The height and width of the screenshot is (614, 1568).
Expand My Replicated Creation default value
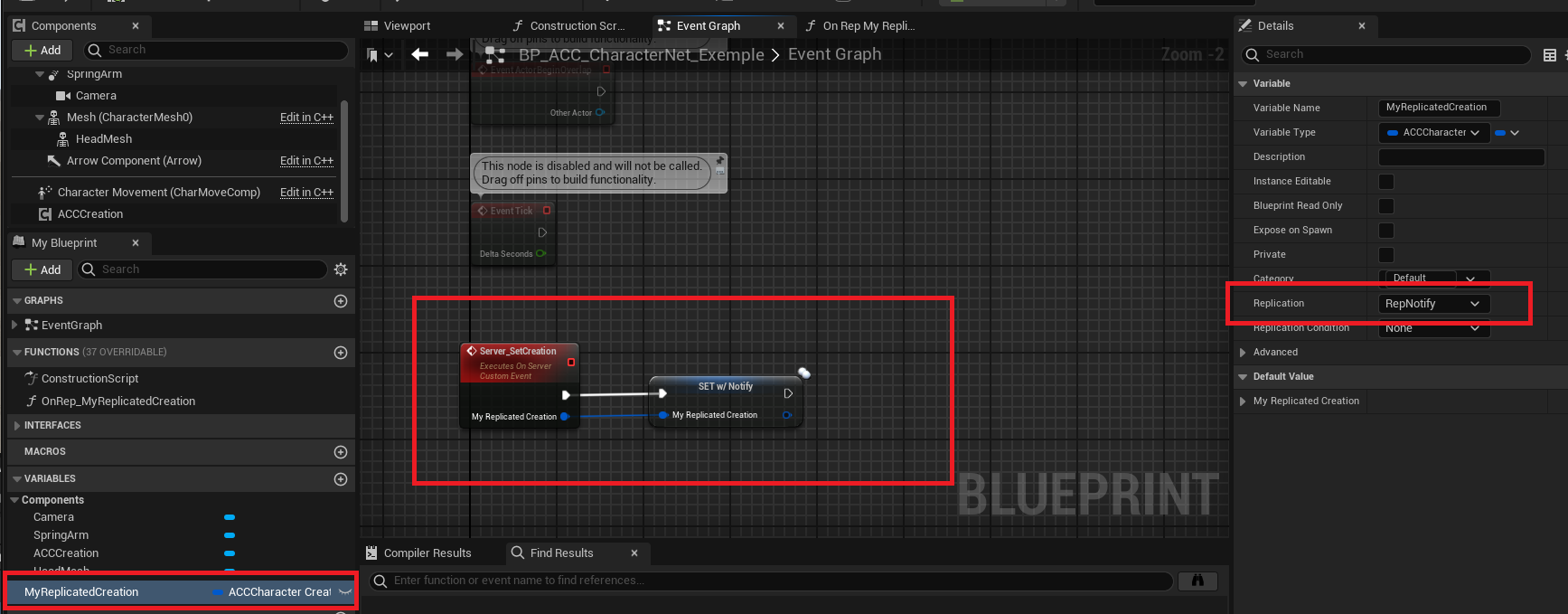tap(1244, 401)
